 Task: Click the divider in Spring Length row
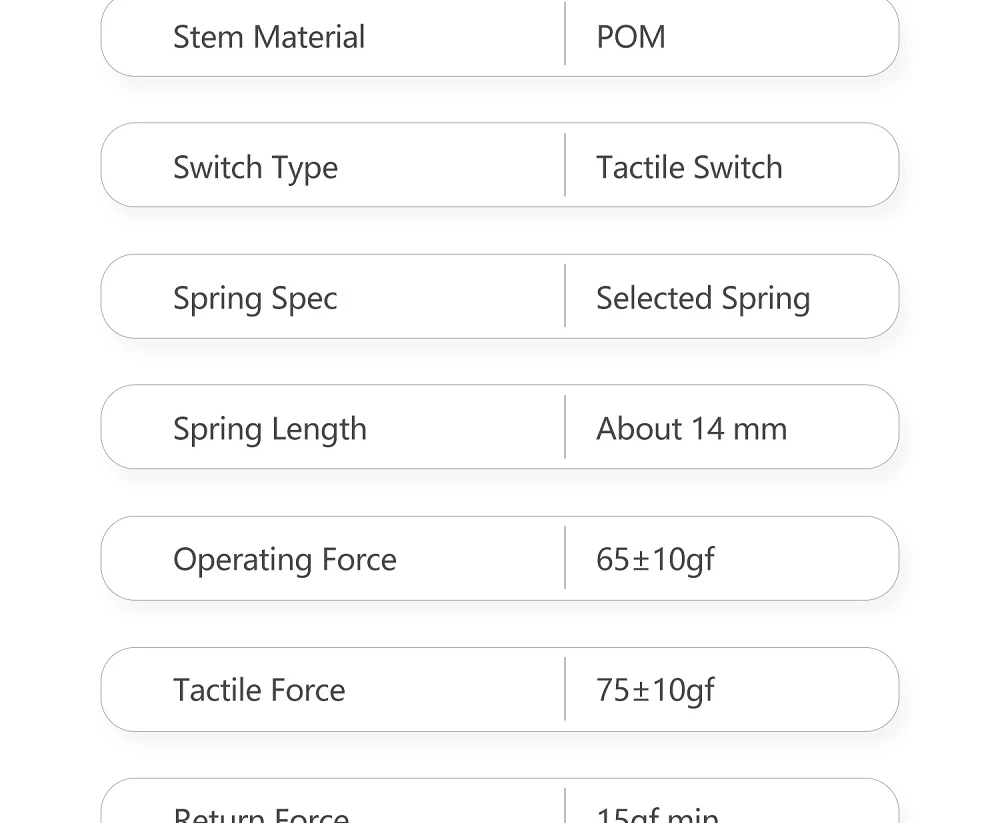pos(565,427)
